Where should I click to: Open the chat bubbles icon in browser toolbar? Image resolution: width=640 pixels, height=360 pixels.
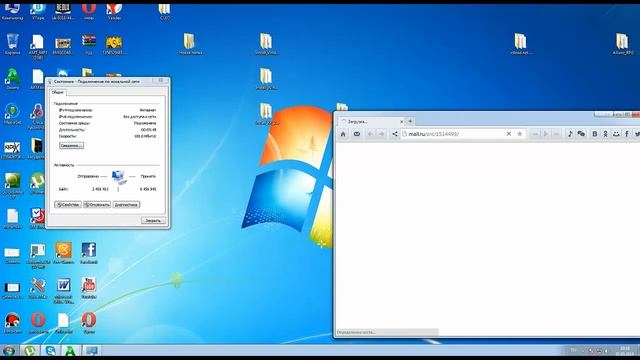point(581,134)
